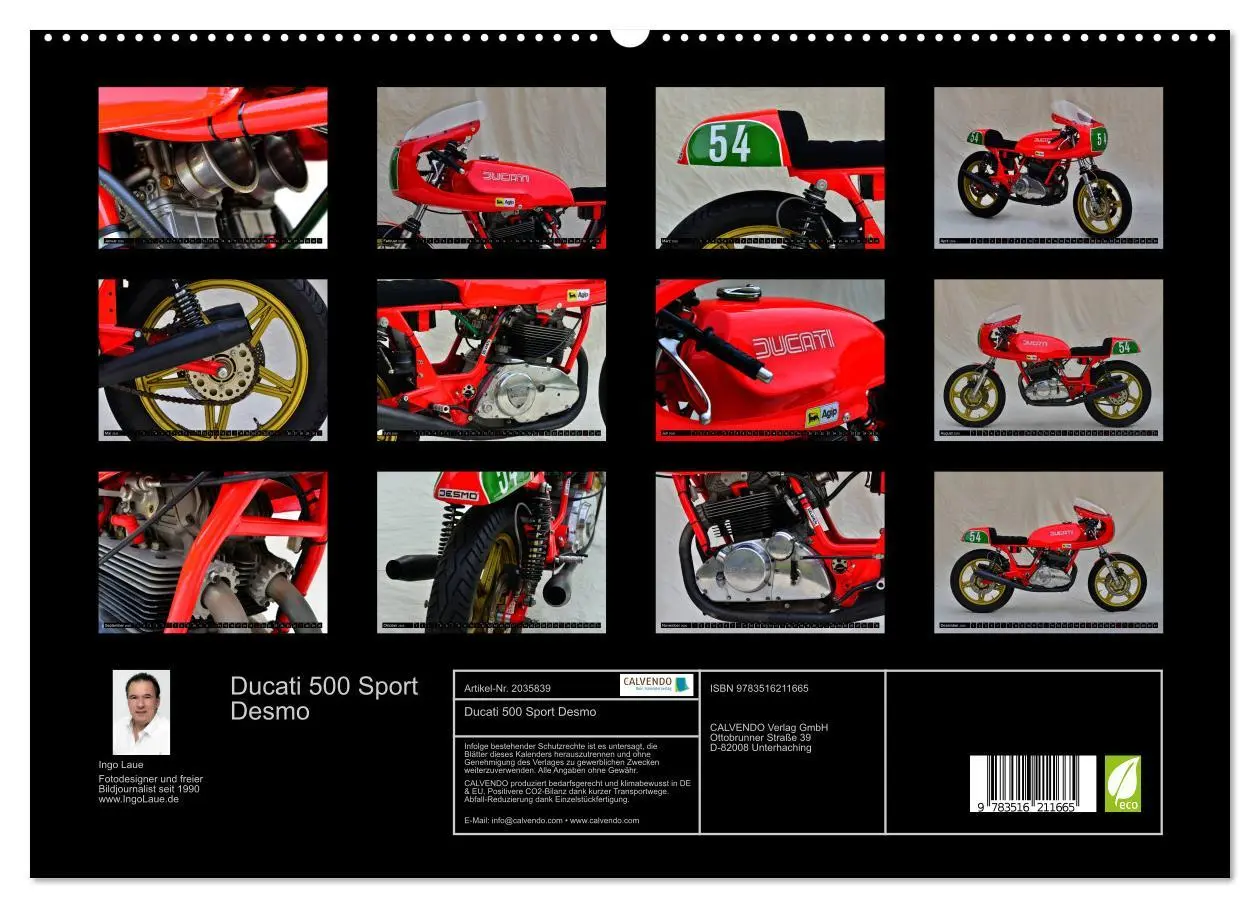Open the three-quarter front view bike photo
Image resolution: width=1260 pixels, height=908 pixels.
(x=1048, y=168)
